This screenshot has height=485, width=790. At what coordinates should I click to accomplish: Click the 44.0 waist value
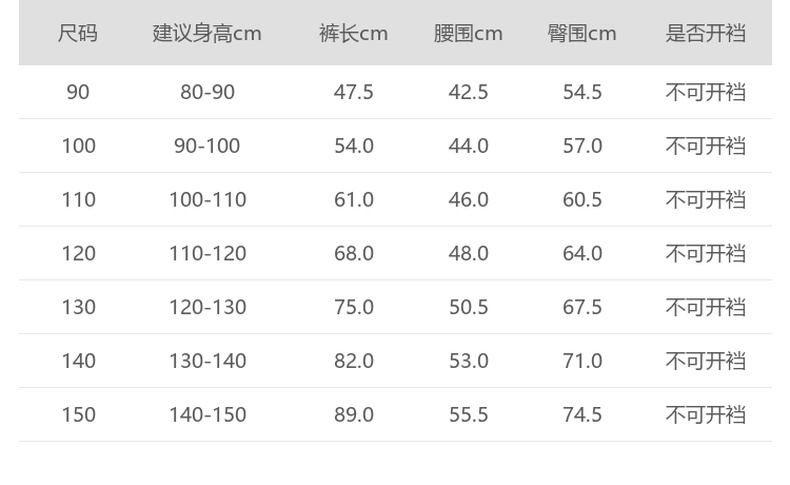468,146
